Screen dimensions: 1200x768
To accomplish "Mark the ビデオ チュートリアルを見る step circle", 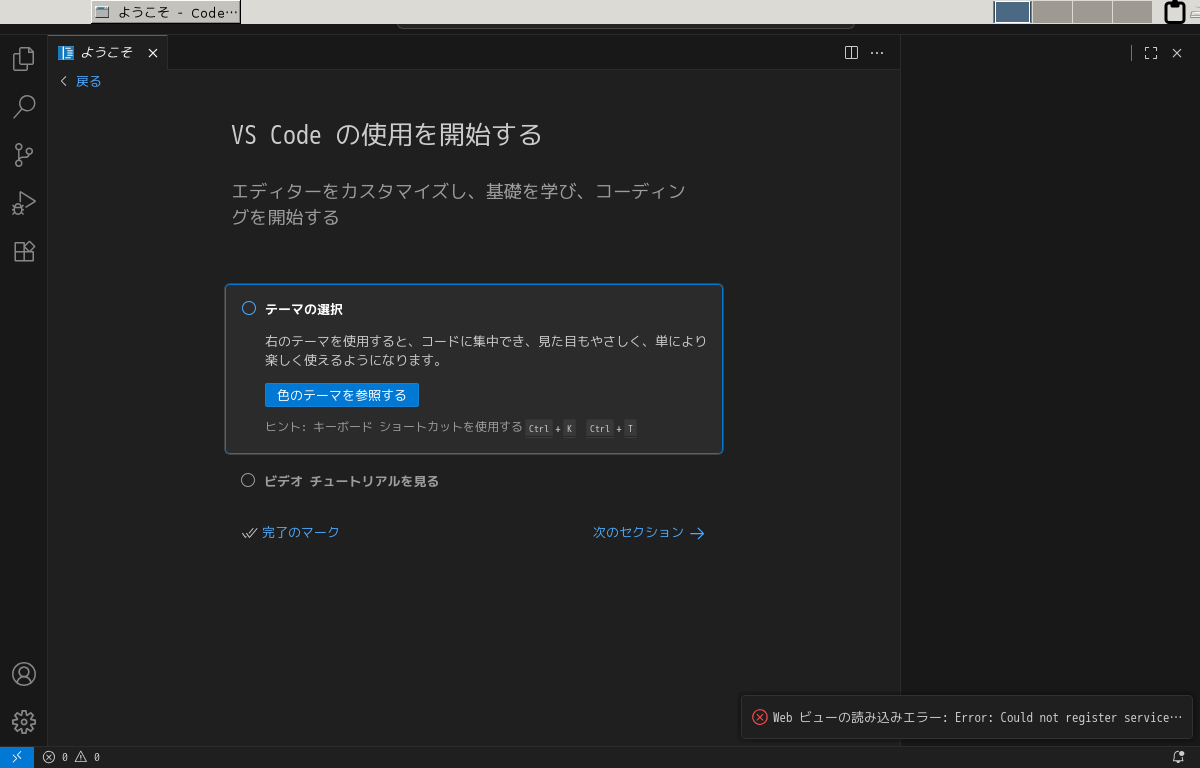I will pos(248,480).
